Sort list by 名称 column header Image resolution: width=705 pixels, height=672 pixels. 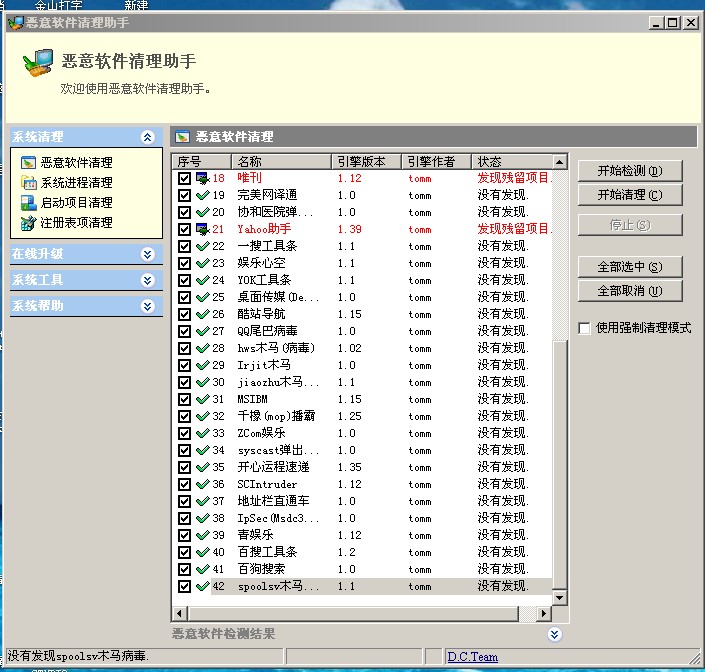(281, 161)
